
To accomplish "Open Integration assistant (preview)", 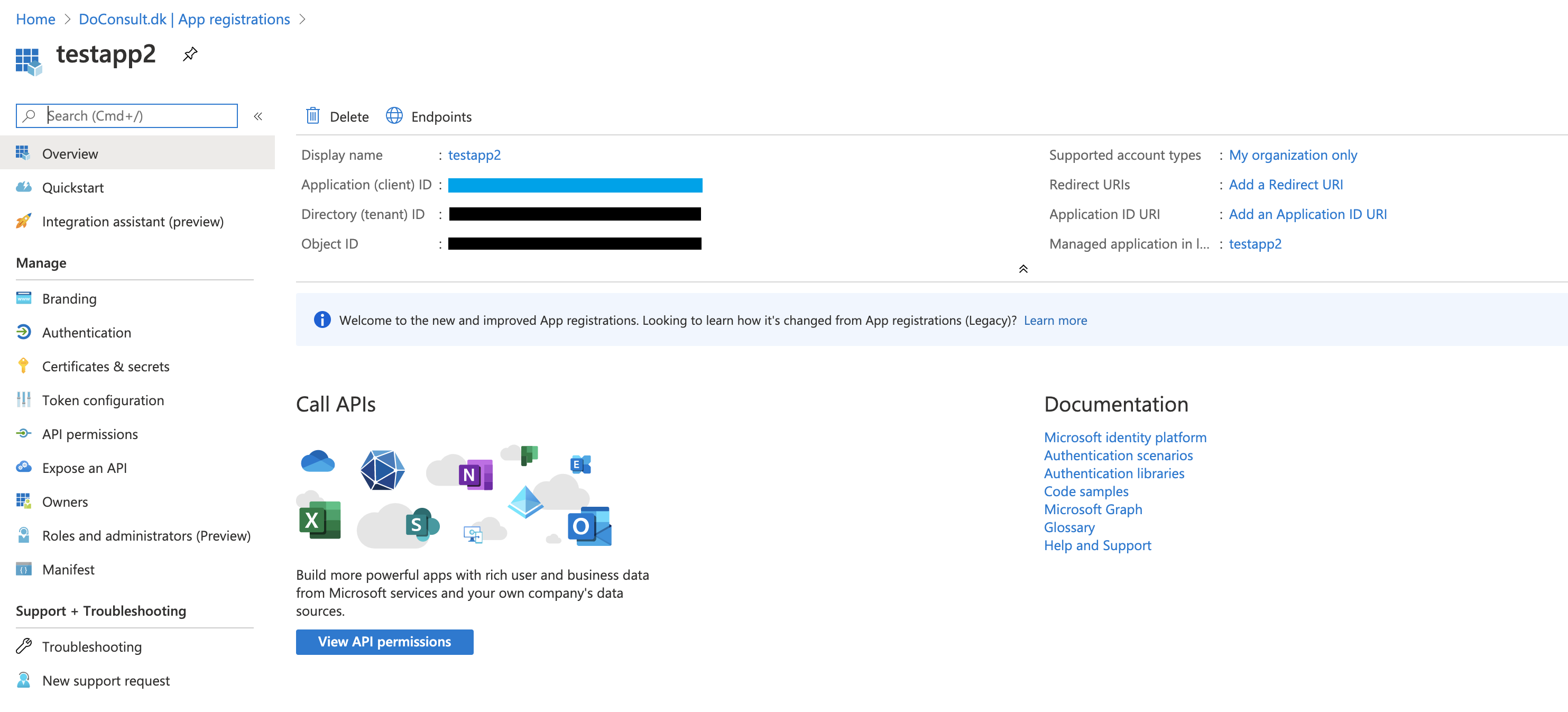I will pos(137,221).
